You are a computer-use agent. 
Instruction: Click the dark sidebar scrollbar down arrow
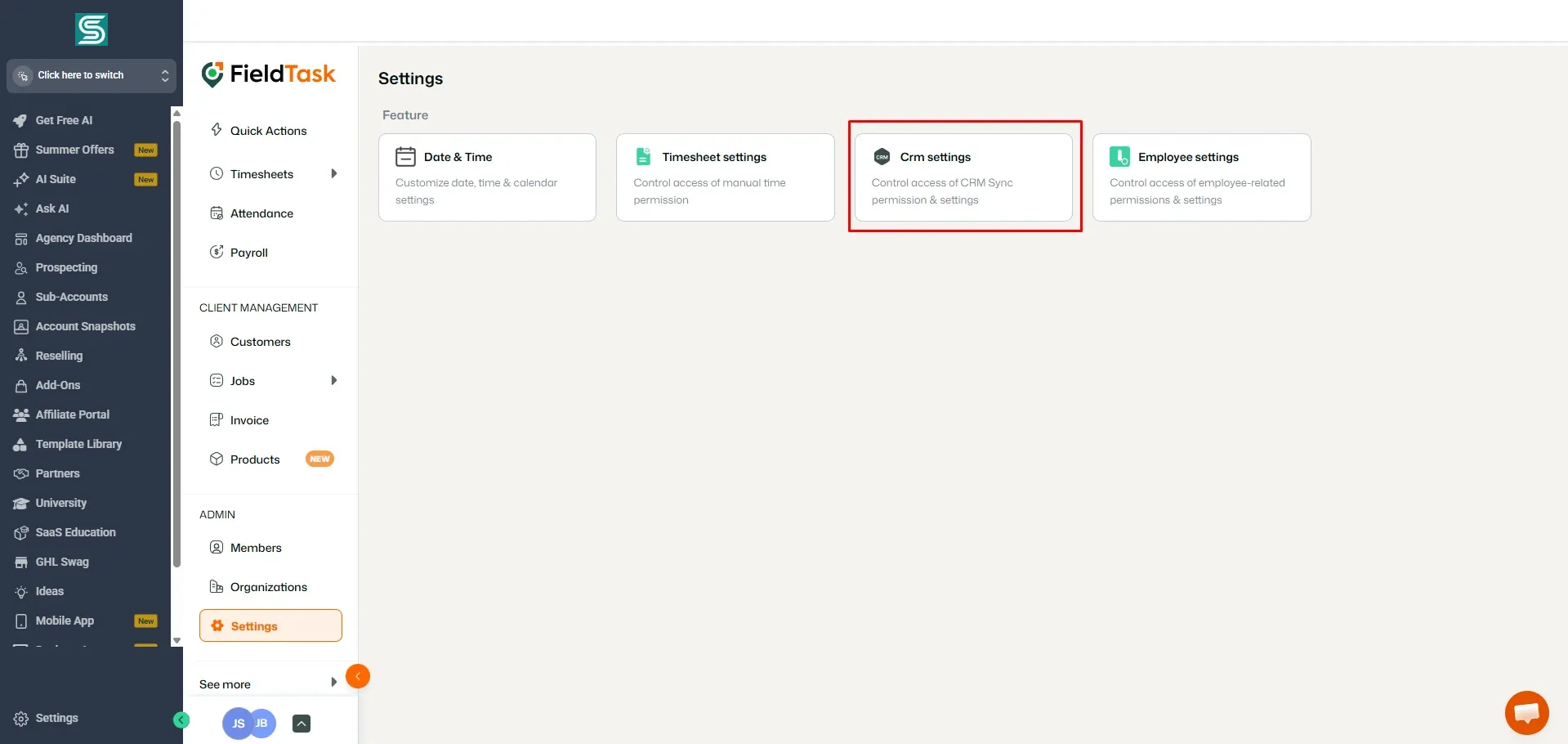pyautogui.click(x=176, y=641)
